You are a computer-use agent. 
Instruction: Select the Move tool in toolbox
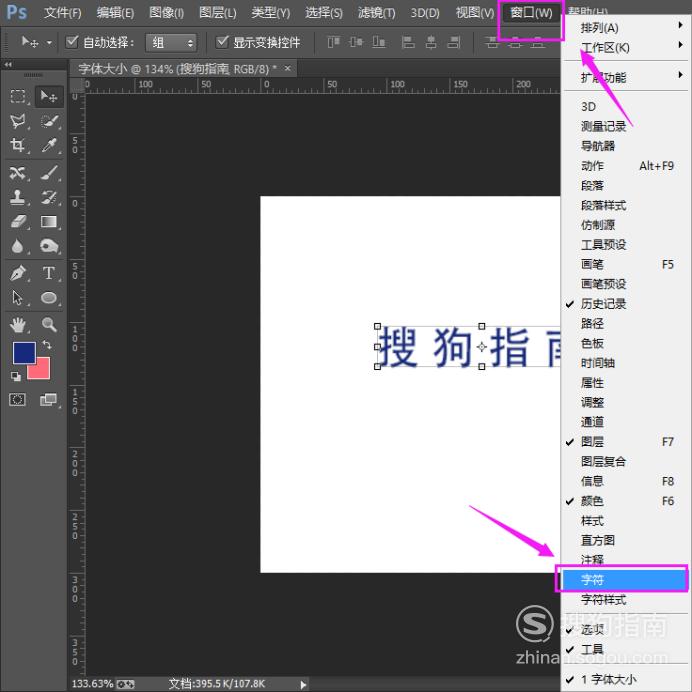click(49, 96)
